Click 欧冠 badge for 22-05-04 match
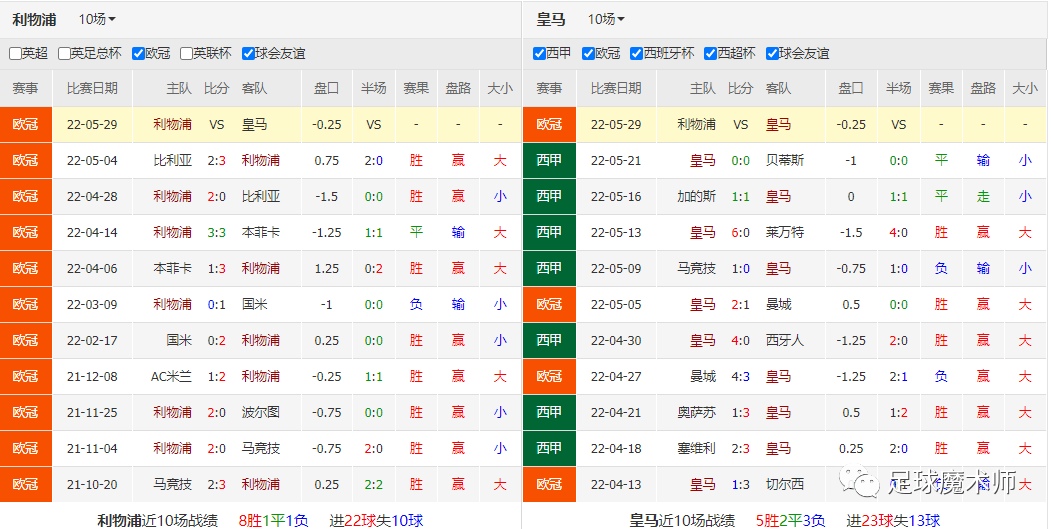 click(x=25, y=160)
